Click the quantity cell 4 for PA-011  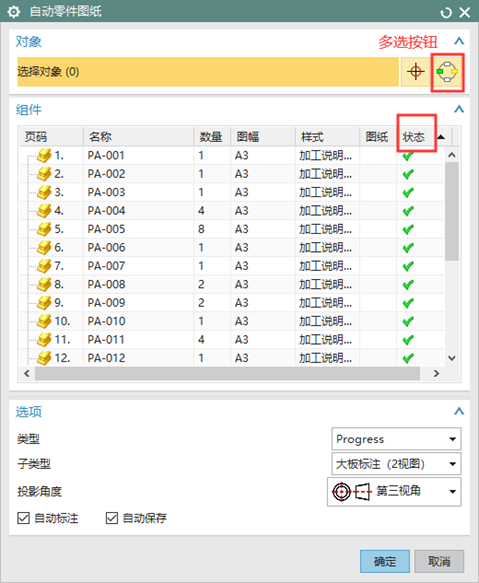tap(212, 339)
